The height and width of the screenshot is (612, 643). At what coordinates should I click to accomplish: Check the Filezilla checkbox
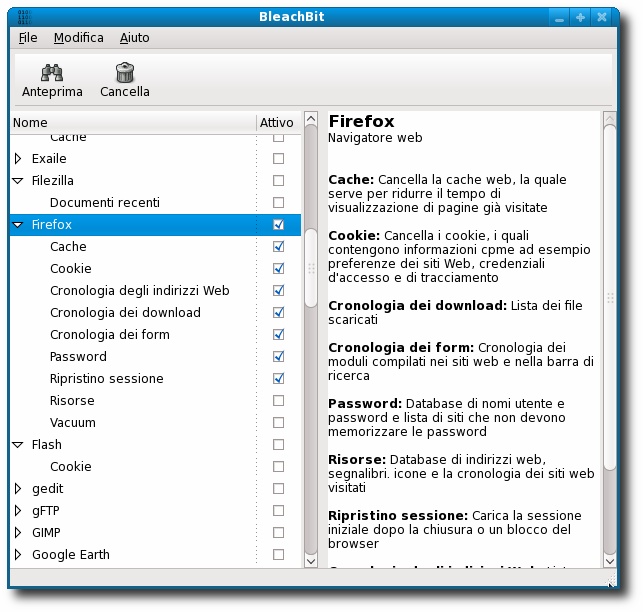(x=278, y=180)
